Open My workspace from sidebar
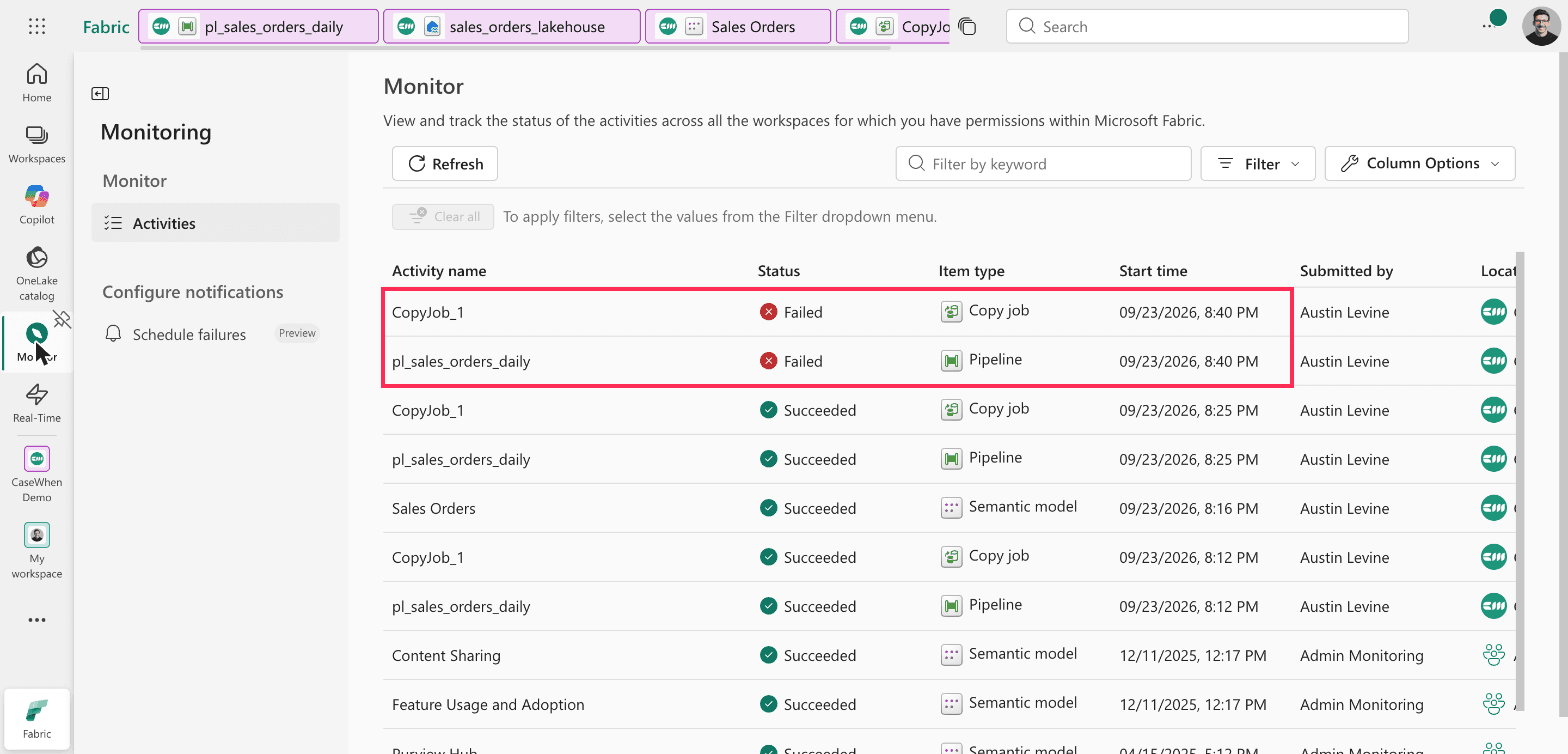 tap(37, 551)
